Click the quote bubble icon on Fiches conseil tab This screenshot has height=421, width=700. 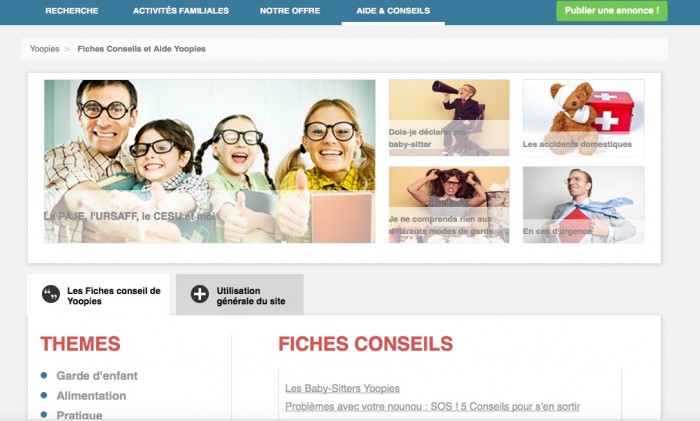click(x=51, y=295)
